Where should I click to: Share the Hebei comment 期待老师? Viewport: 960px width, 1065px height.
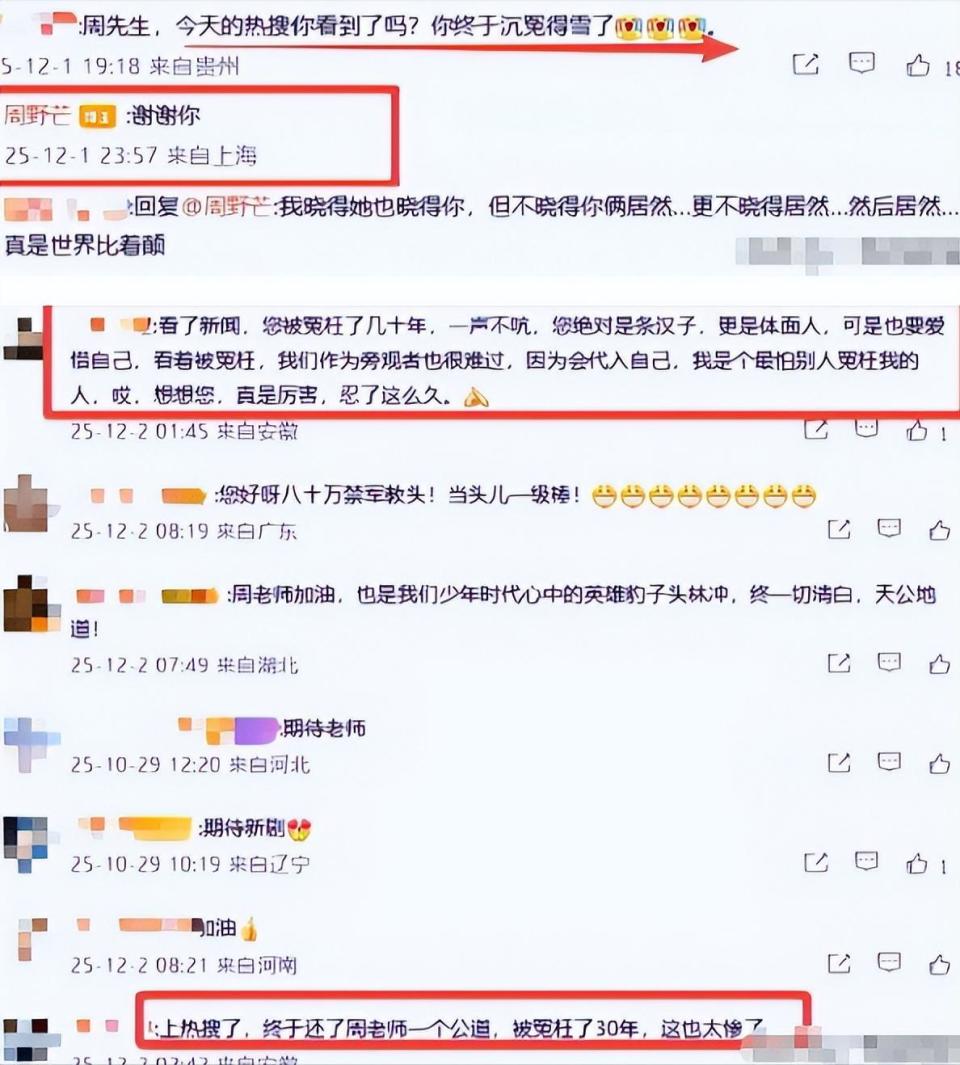839,763
